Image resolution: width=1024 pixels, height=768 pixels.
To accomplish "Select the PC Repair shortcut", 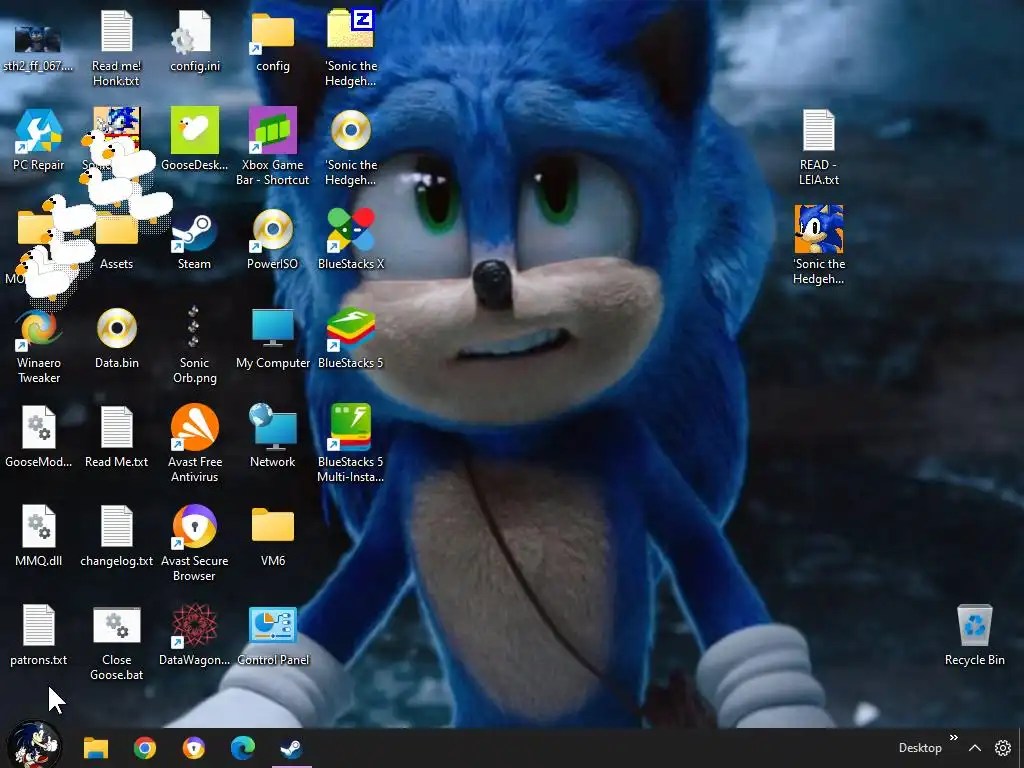I will [x=38, y=130].
